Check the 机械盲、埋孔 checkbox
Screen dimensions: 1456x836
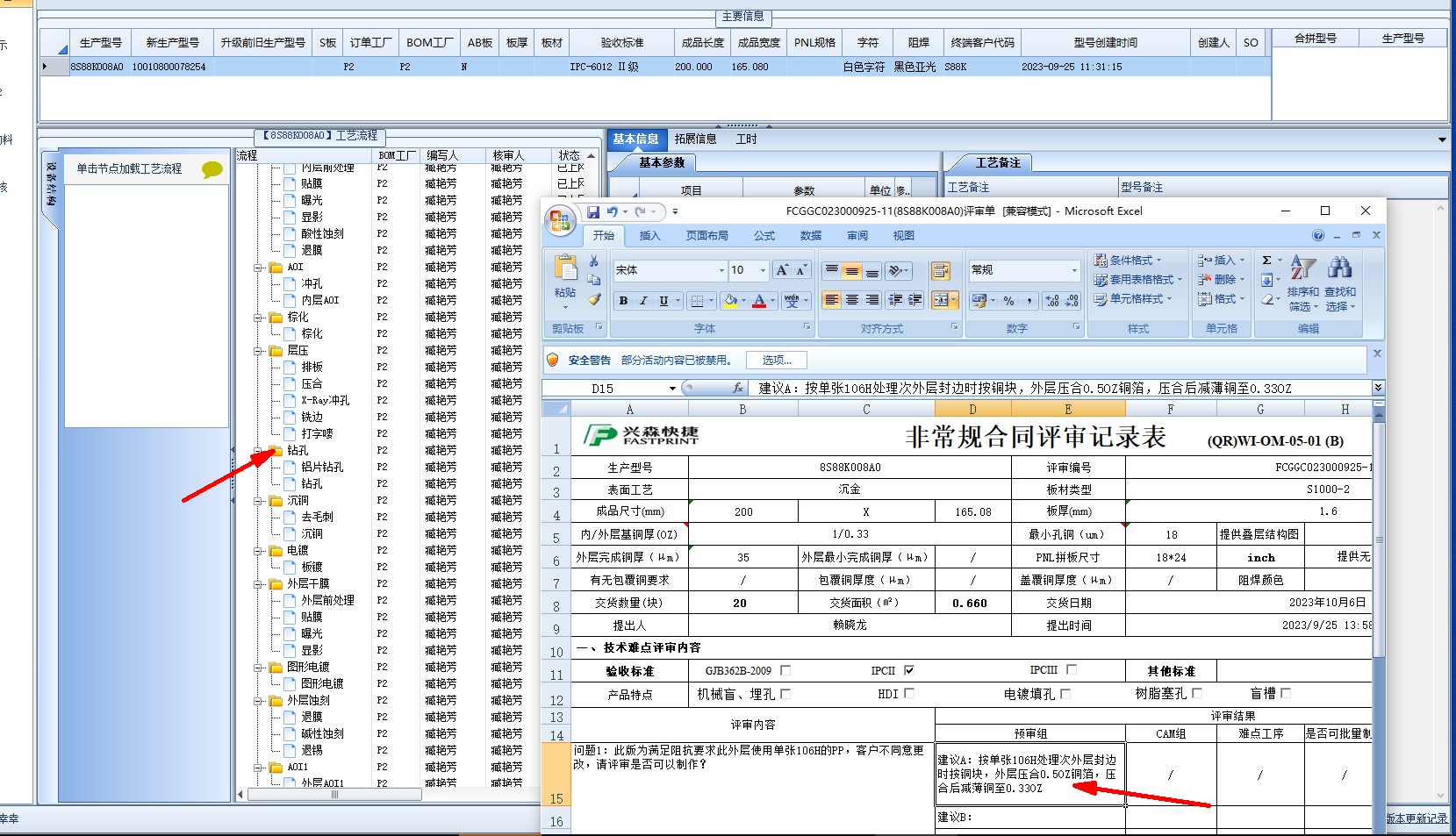coord(785,694)
